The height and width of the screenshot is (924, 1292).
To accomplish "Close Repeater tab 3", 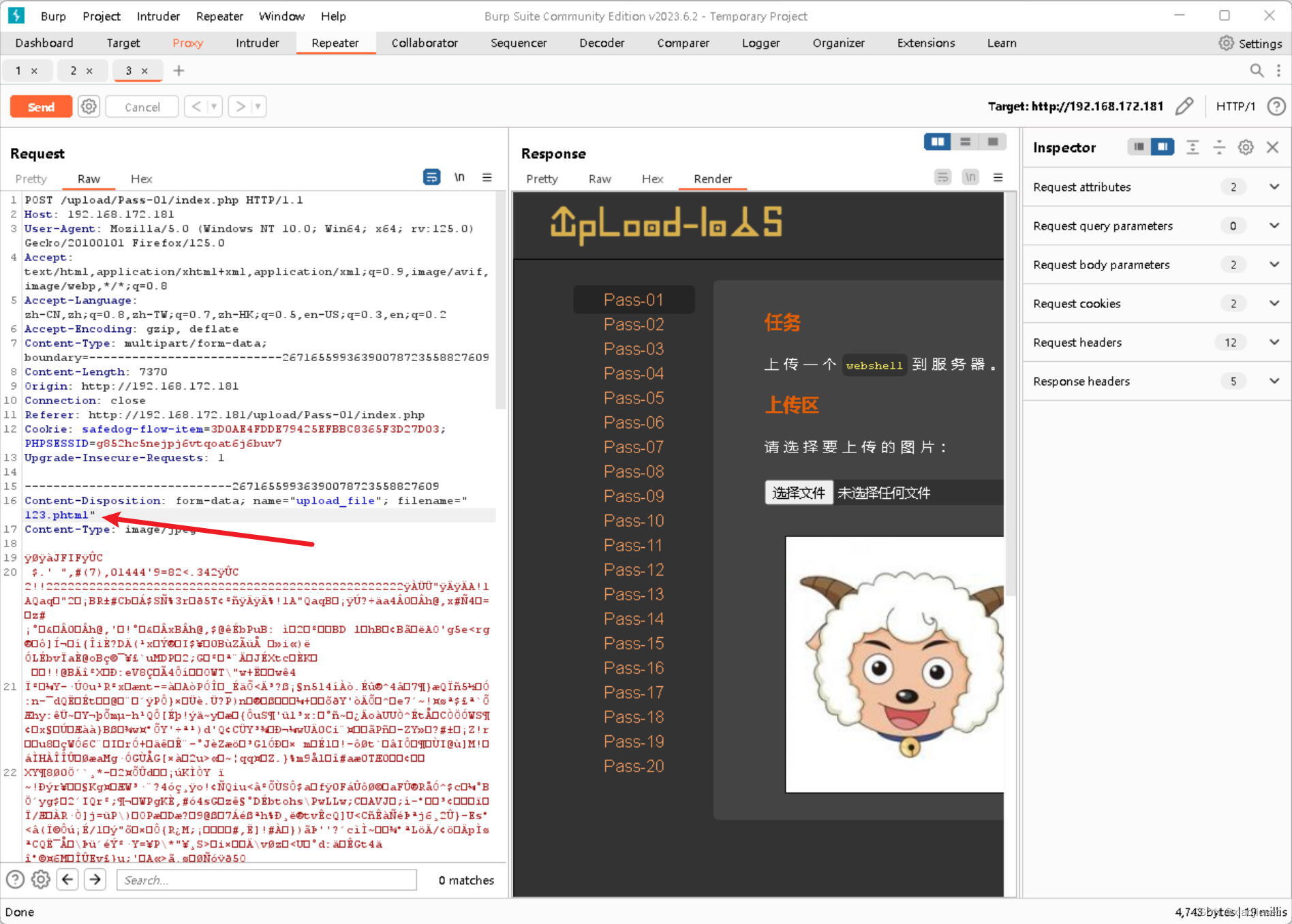I will pyautogui.click(x=144, y=71).
